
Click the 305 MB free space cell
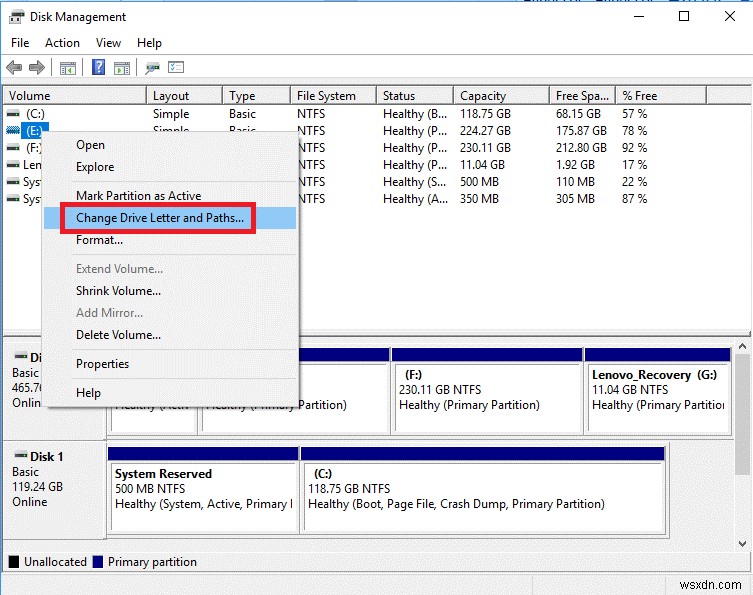(x=575, y=199)
